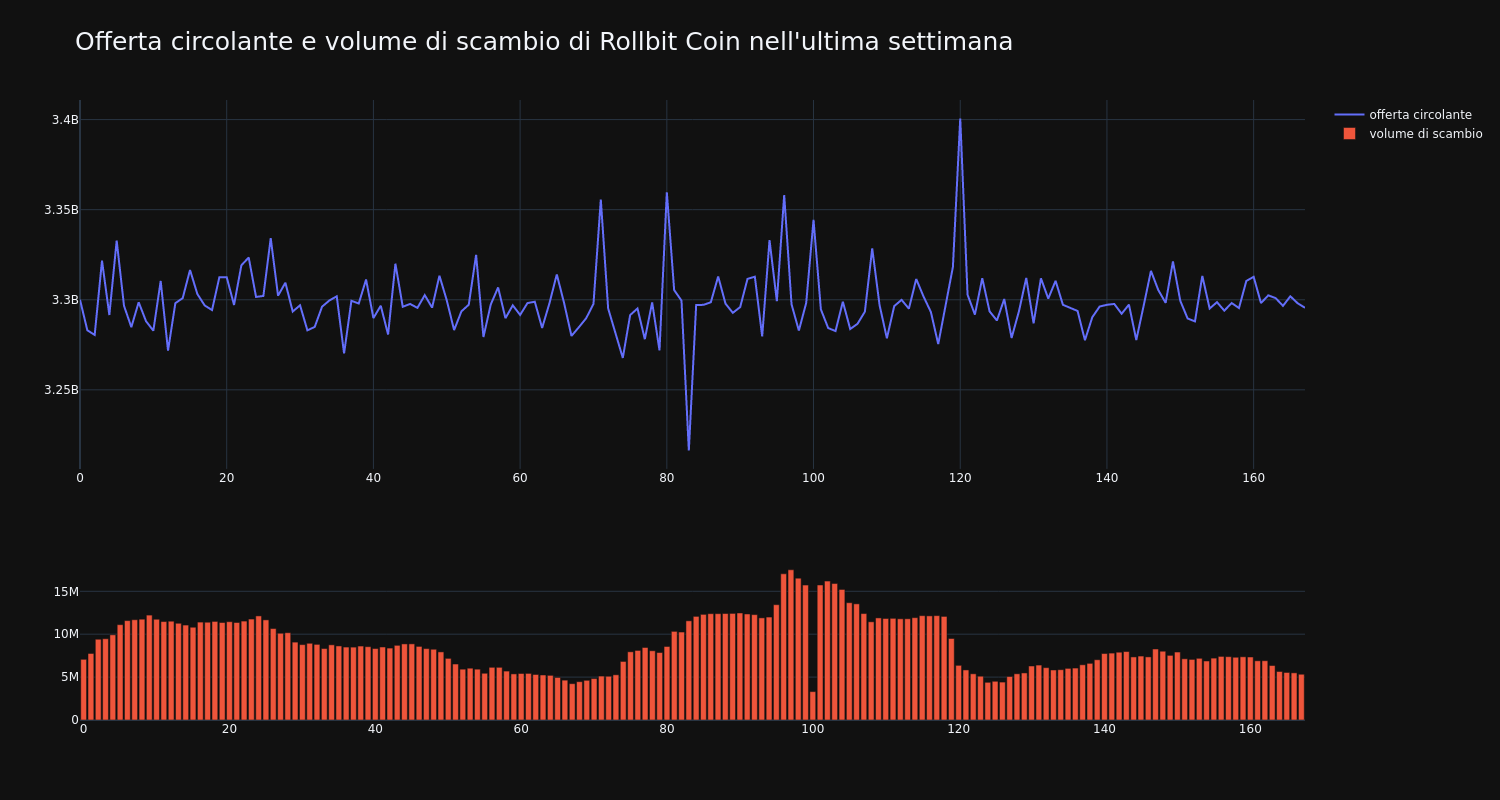
Task: Toggle the 'offerta circolante' legend entry
Action: point(1409,115)
